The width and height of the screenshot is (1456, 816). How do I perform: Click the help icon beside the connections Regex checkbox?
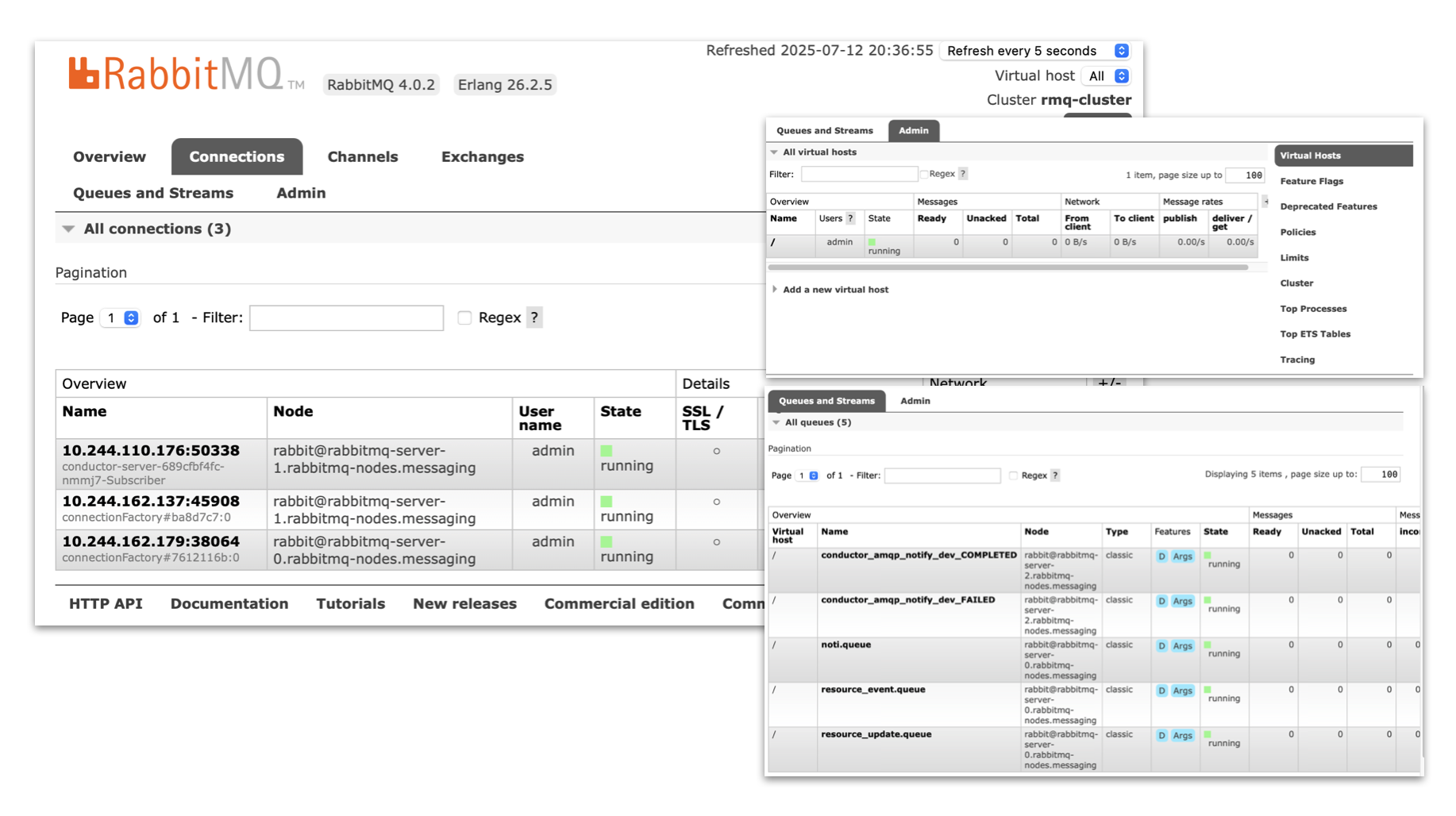coord(534,318)
